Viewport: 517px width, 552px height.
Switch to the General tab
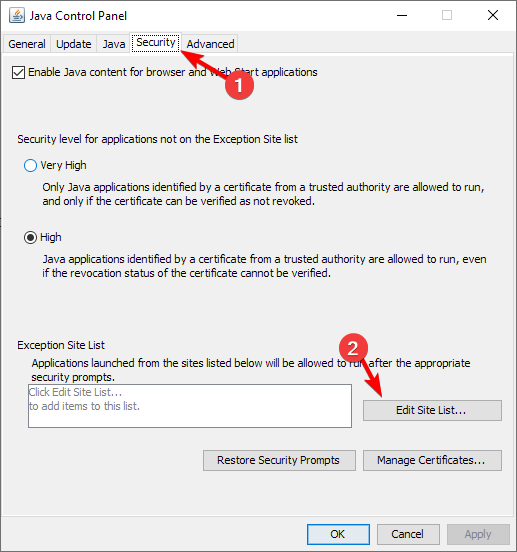click(27, 44)
